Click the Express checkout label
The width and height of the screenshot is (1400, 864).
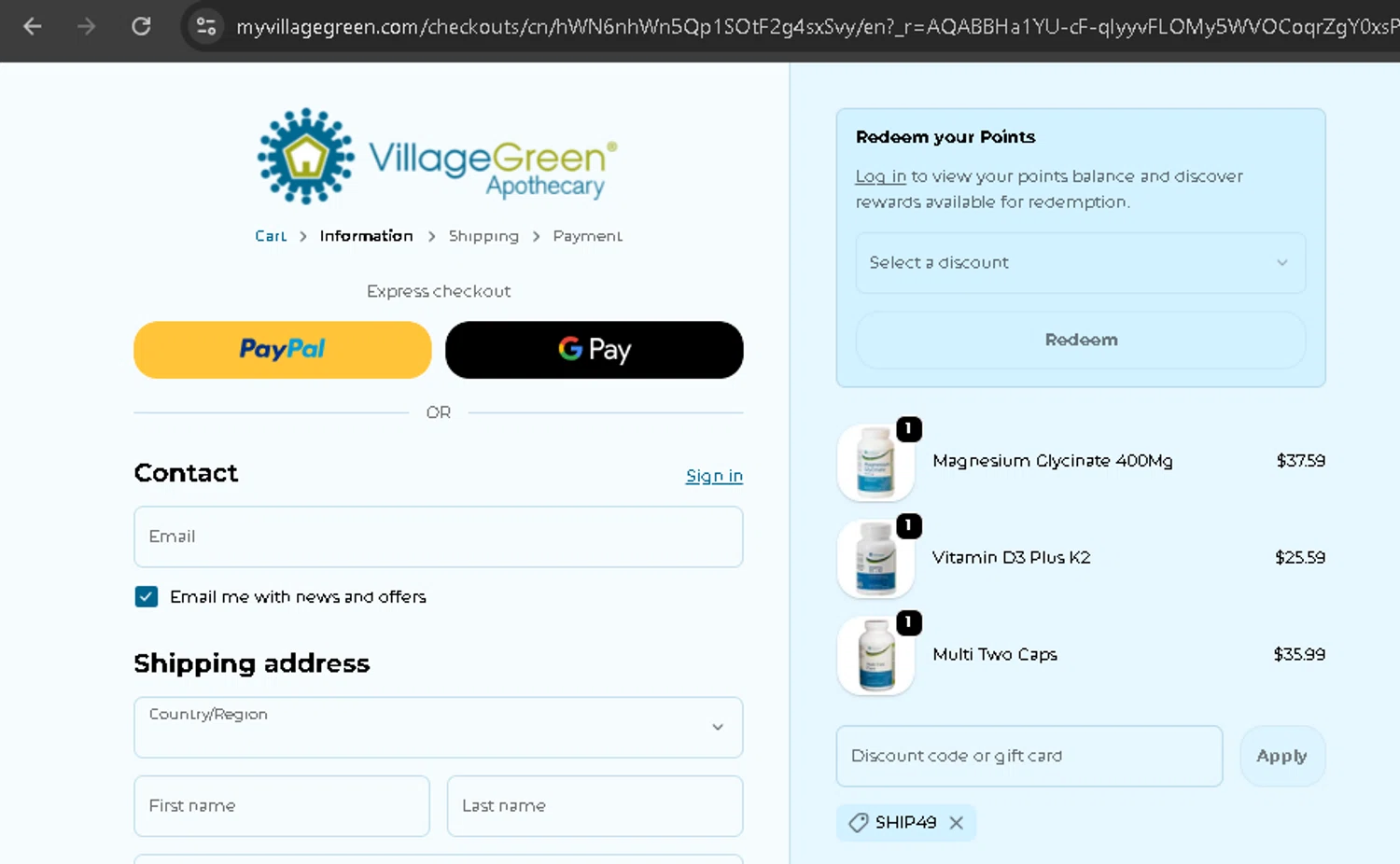point(439,291)
